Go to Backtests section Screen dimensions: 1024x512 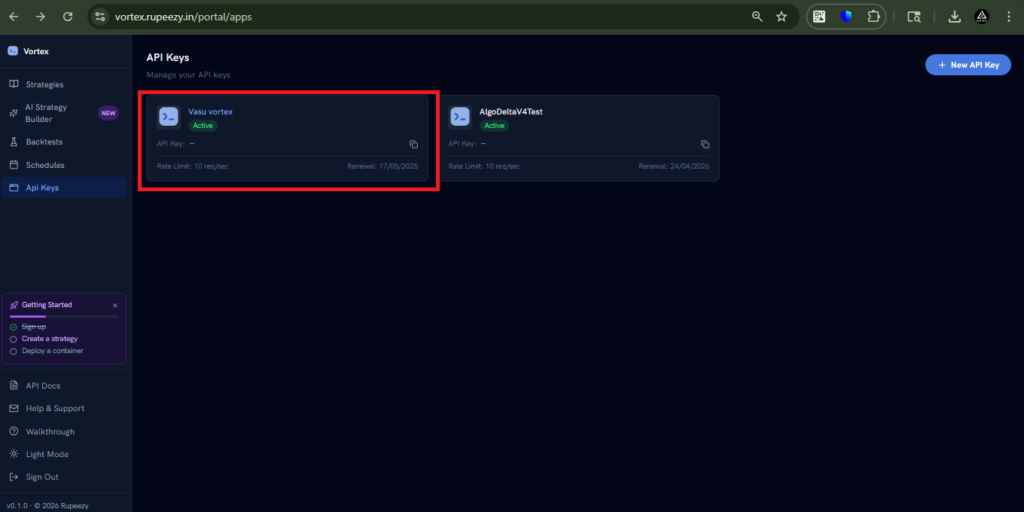(44, 142)
